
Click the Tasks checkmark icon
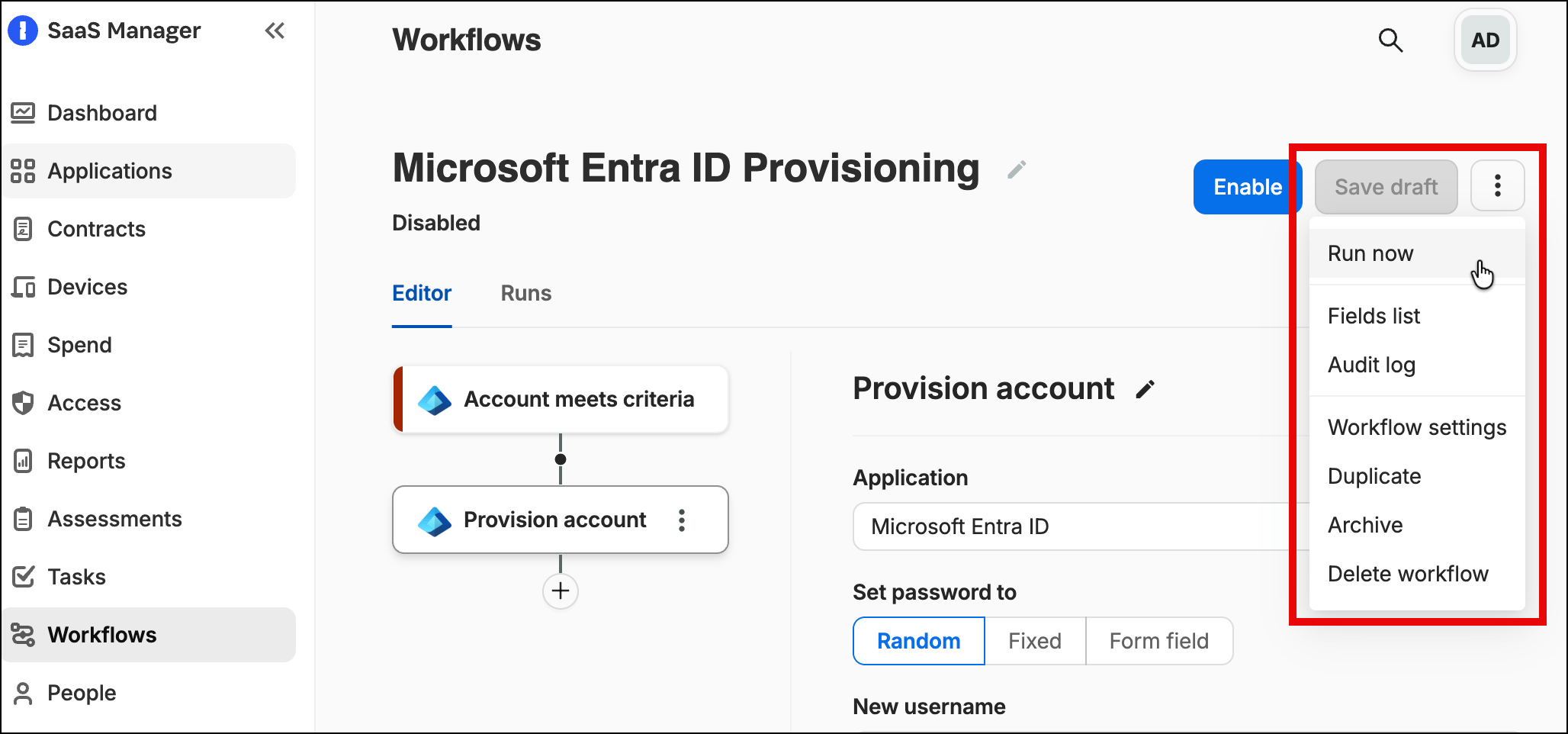(23, 577)
